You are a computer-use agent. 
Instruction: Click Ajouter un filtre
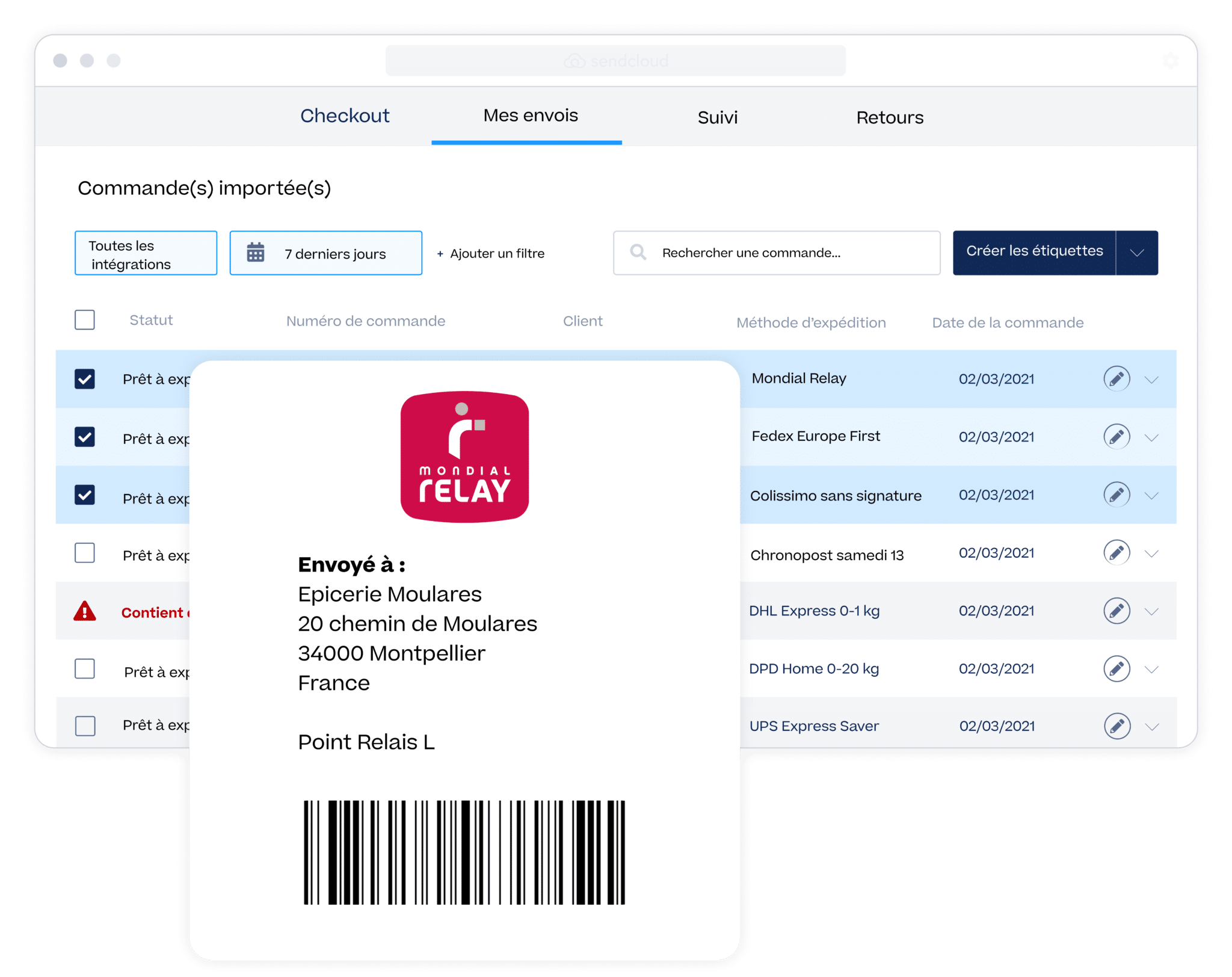pyautogui.click(x=490, y=253)
